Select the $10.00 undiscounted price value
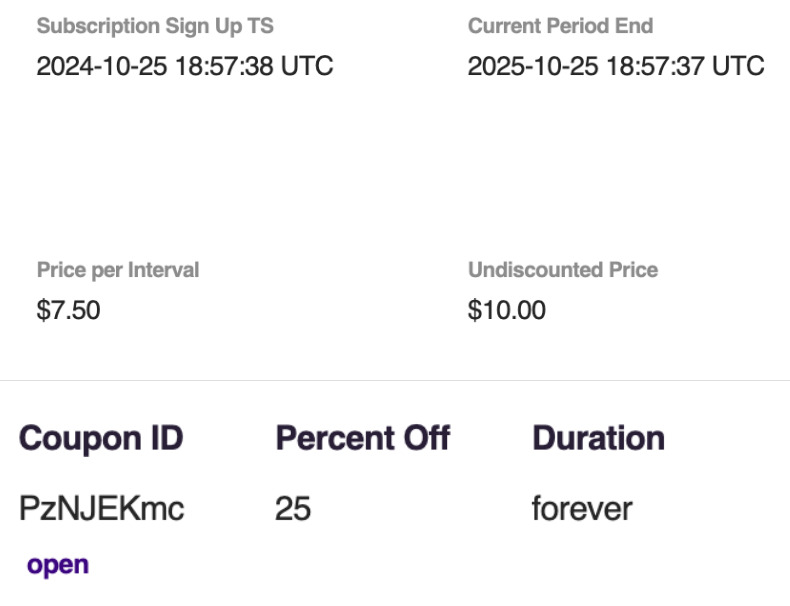 coord(506,311)
